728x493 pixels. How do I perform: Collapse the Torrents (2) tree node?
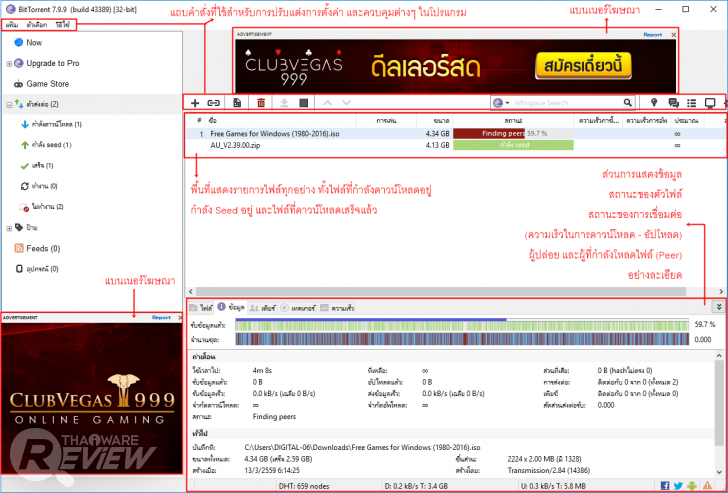click(x=9, y=105)
